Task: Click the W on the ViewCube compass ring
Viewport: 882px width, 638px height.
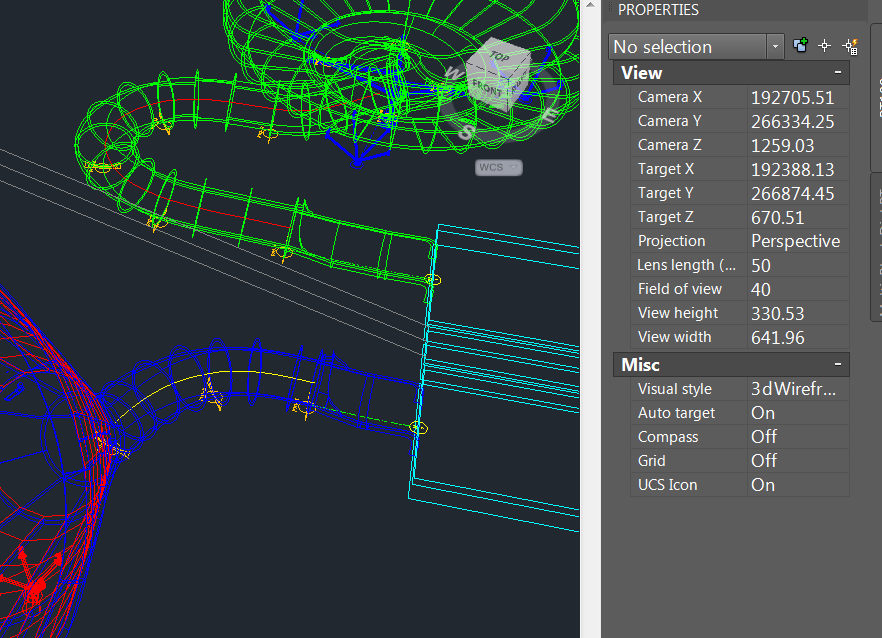Action: click(455, 72)
